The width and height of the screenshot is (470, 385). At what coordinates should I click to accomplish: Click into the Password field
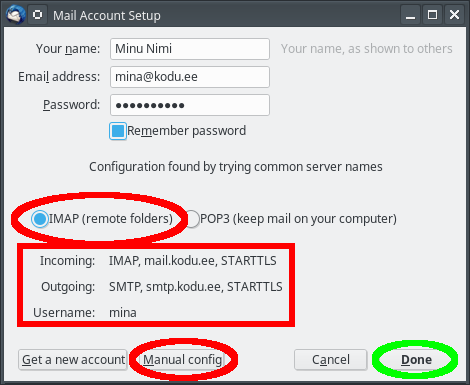[190, 105]
